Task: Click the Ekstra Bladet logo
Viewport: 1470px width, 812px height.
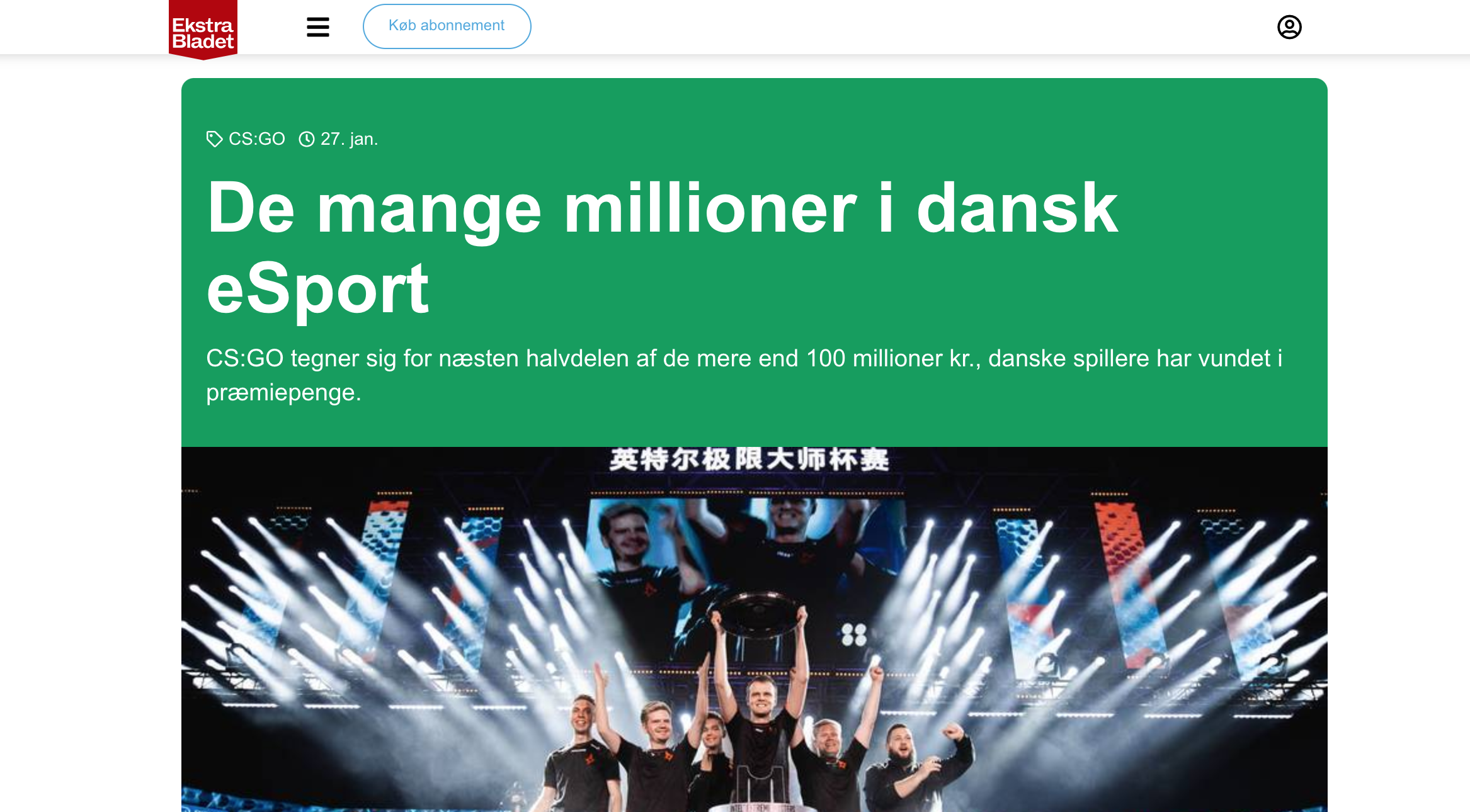Action: pos(203,30)
